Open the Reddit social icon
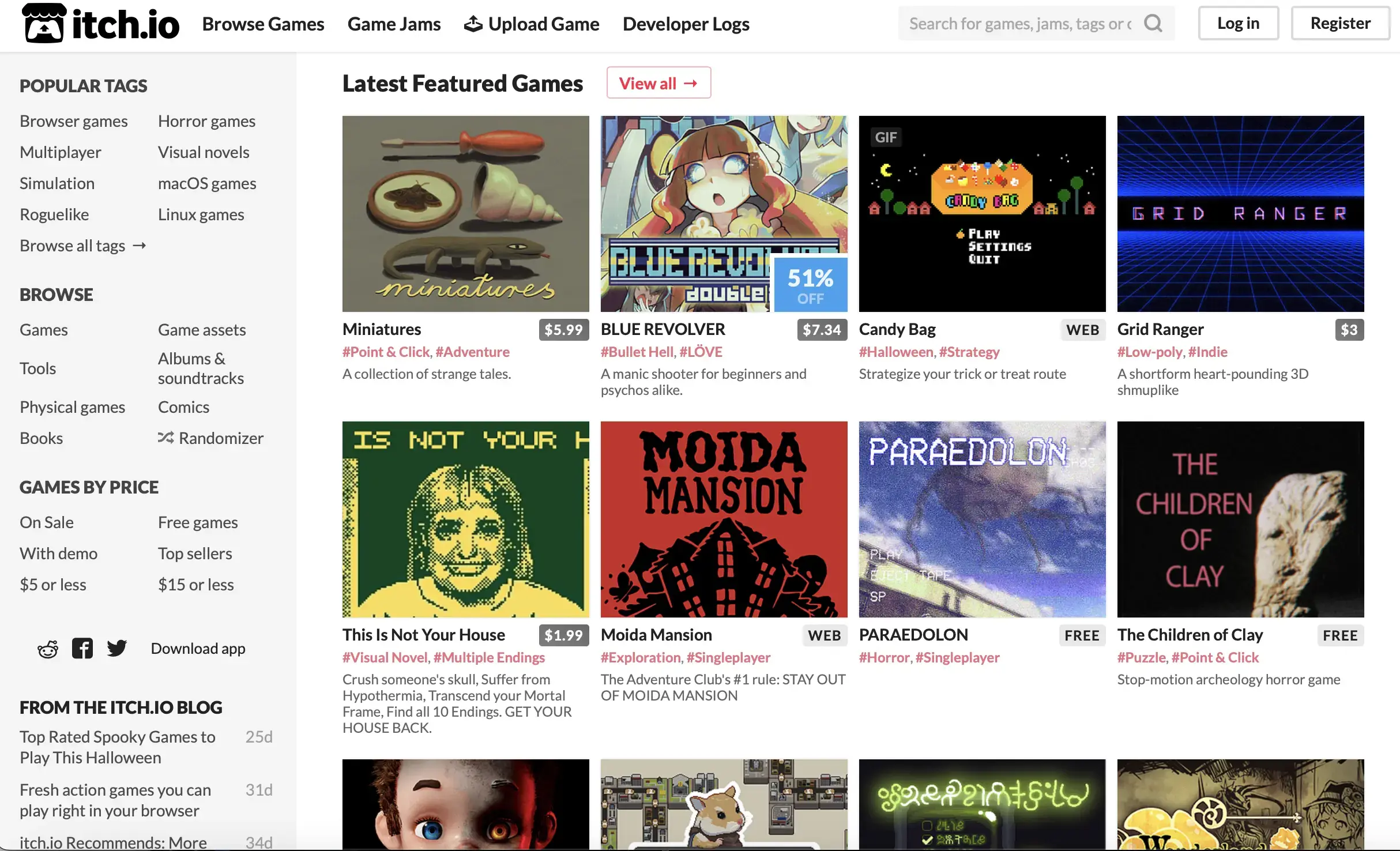This screenshot has width=1400, height=851. [48, 649]
